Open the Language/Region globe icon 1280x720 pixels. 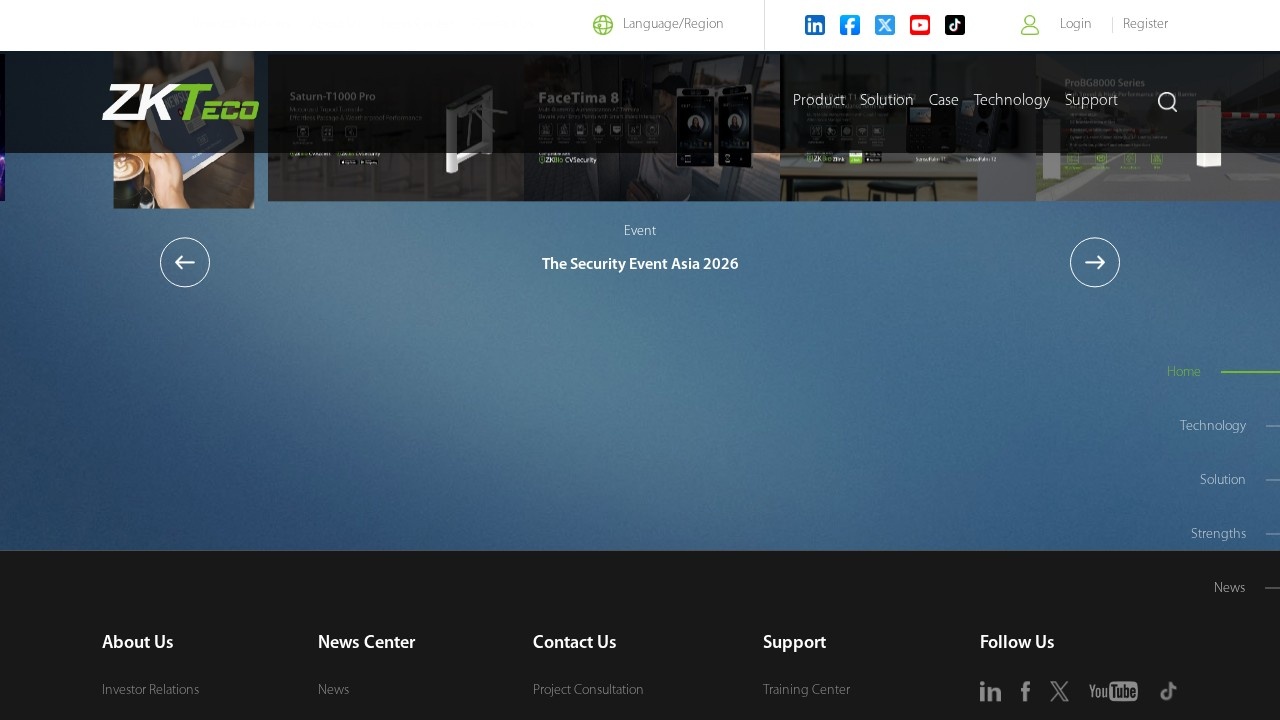click(603, 25)
